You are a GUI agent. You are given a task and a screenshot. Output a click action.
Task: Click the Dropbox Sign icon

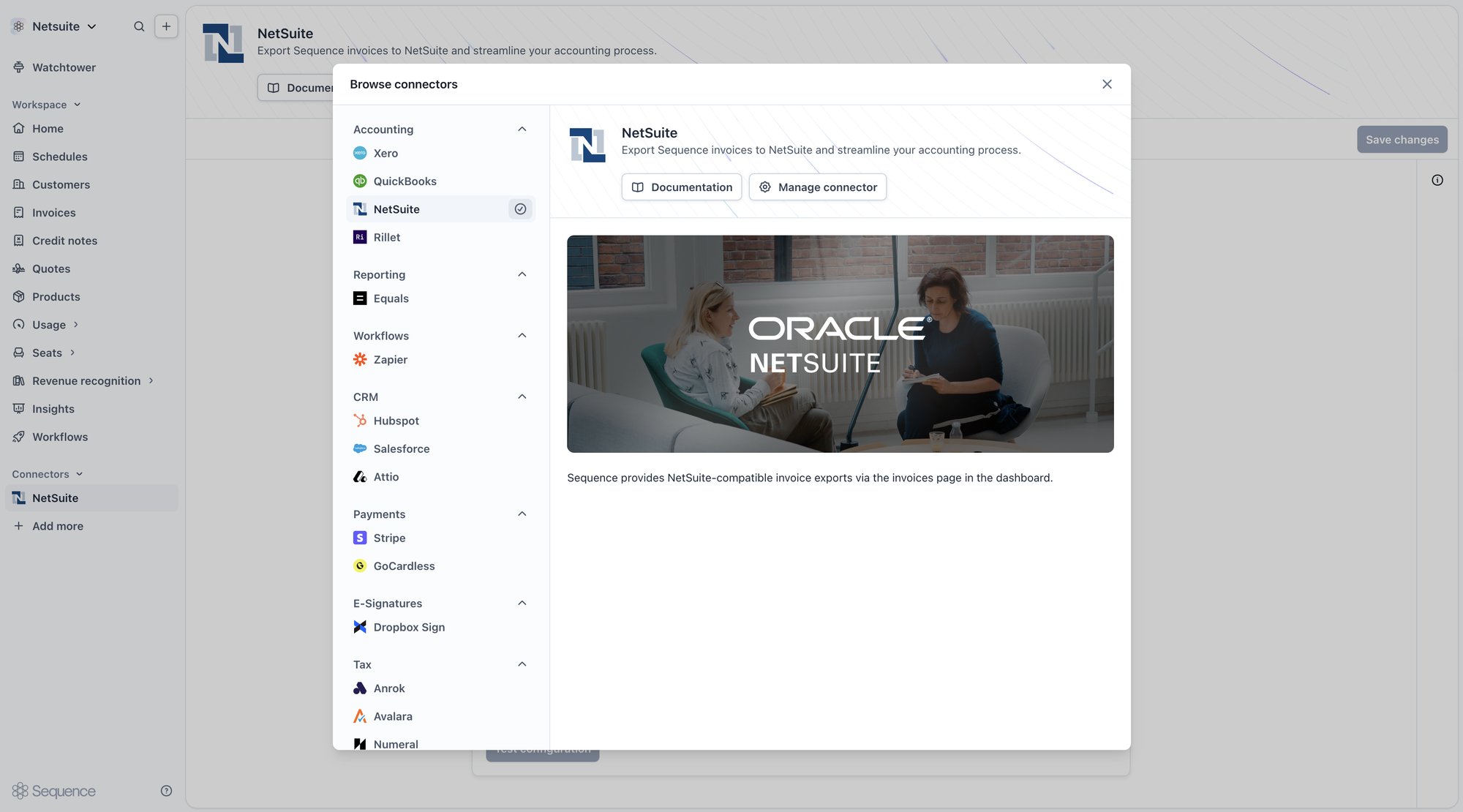coord(360,627)
